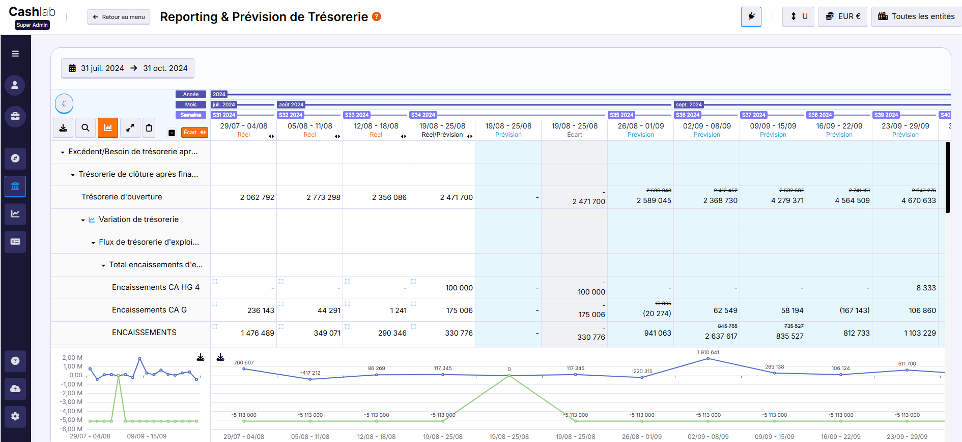Image resolution: width=962 pixels, height=442 pixels.
Task: Expand column arrows for 05/08 - 11/08
Action: [x=337, y=136]
